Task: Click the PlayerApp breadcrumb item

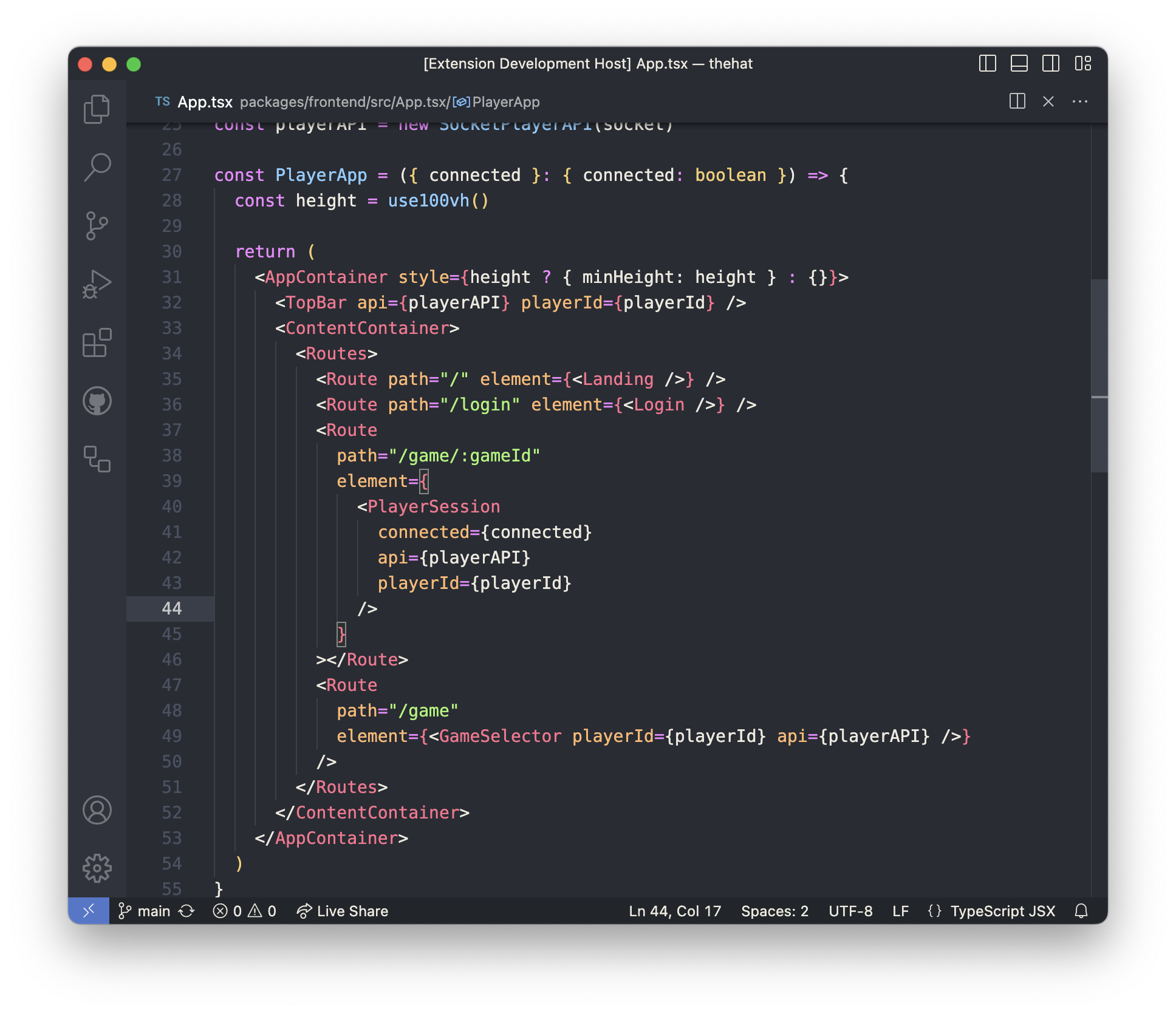Action: click(505, 102)
